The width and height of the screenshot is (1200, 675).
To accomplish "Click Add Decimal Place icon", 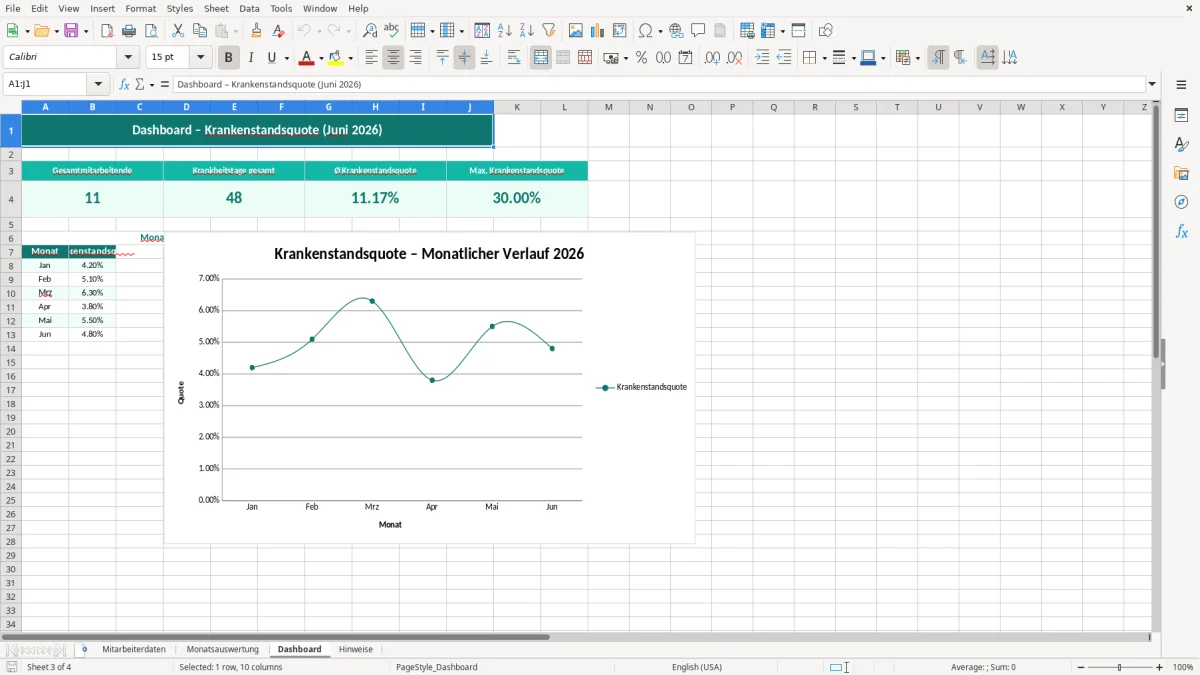I will 712,58.
